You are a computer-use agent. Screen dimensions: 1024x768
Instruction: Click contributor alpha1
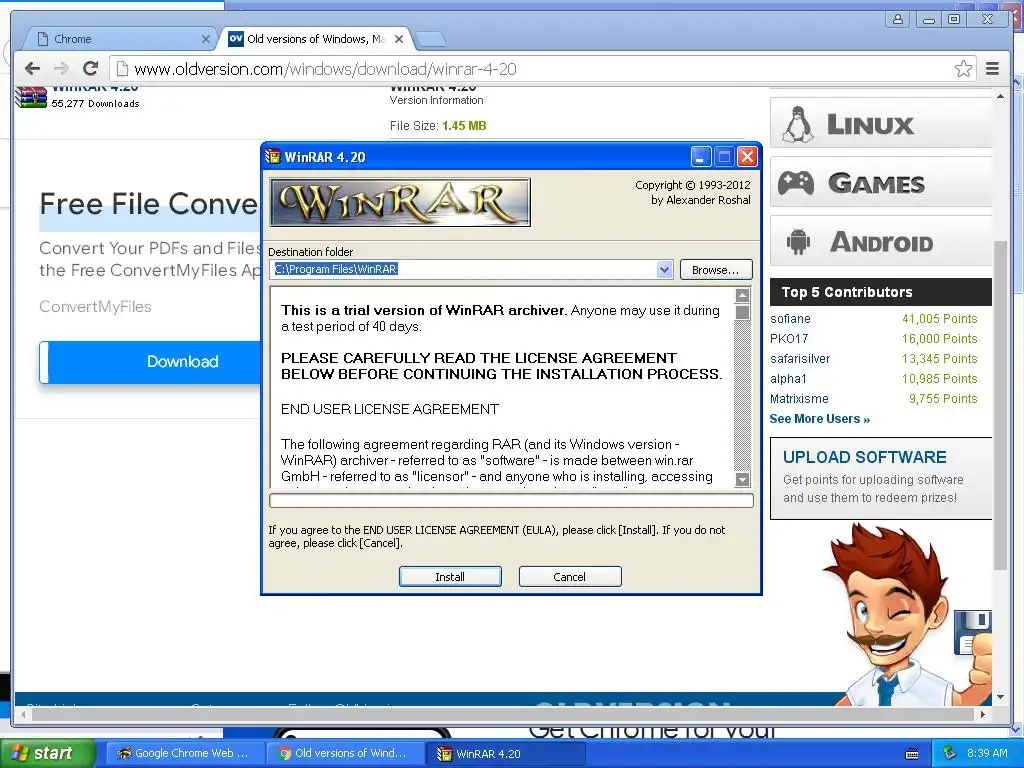[788, 379]
